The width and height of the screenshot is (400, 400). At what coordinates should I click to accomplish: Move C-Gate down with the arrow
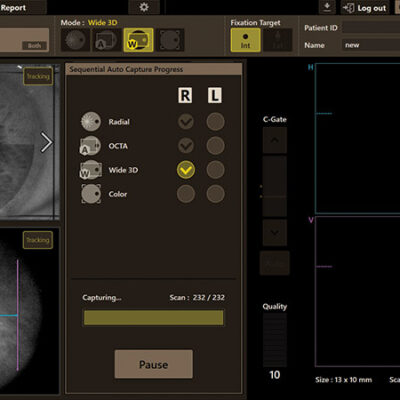(x=274, y=232)
